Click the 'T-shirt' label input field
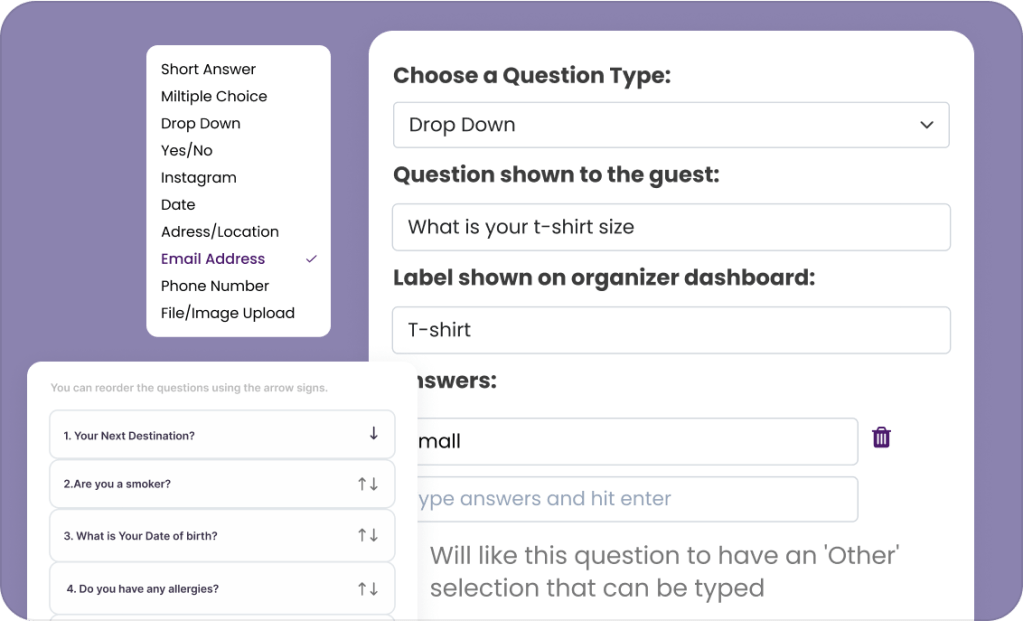The width and height of the screenshot is (1023, 621). [670, 330]
